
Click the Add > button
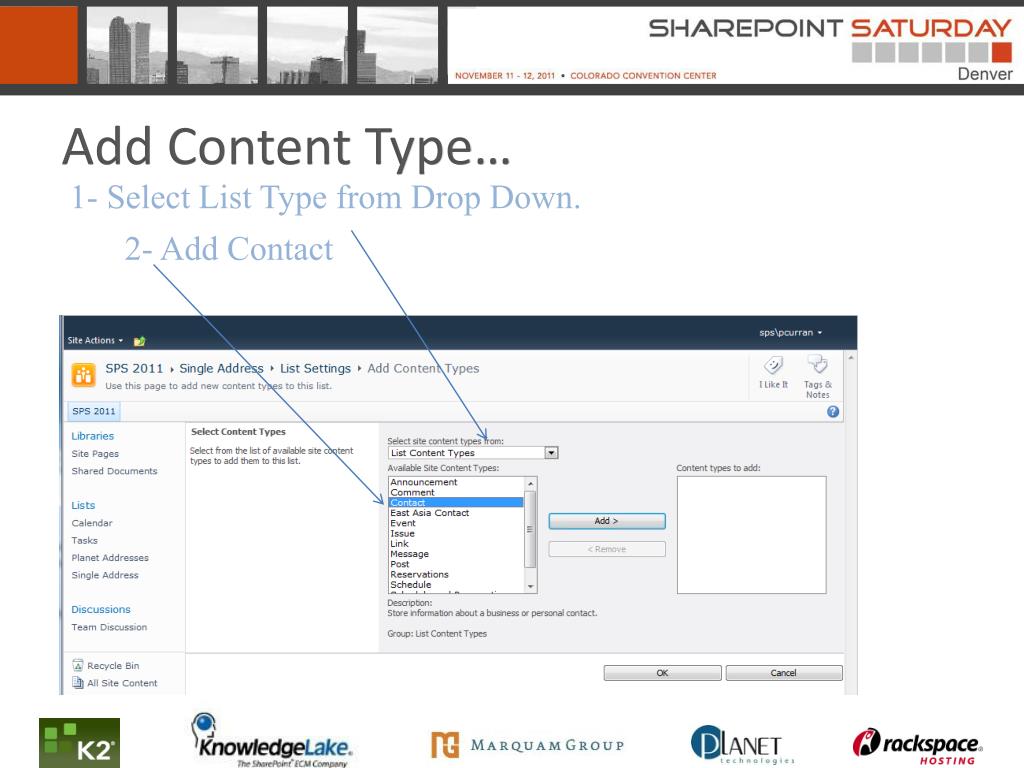point(607,520)
